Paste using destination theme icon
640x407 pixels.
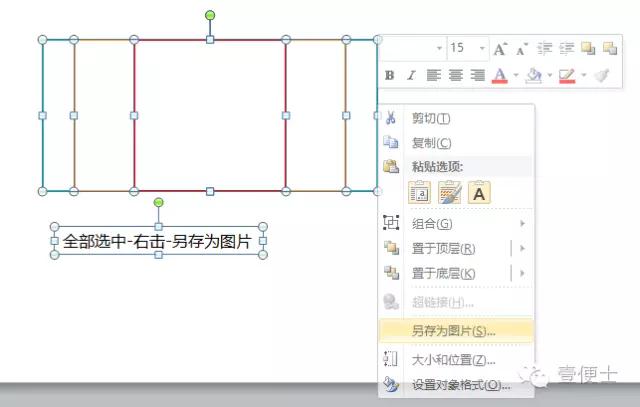[x=419, y=192]
